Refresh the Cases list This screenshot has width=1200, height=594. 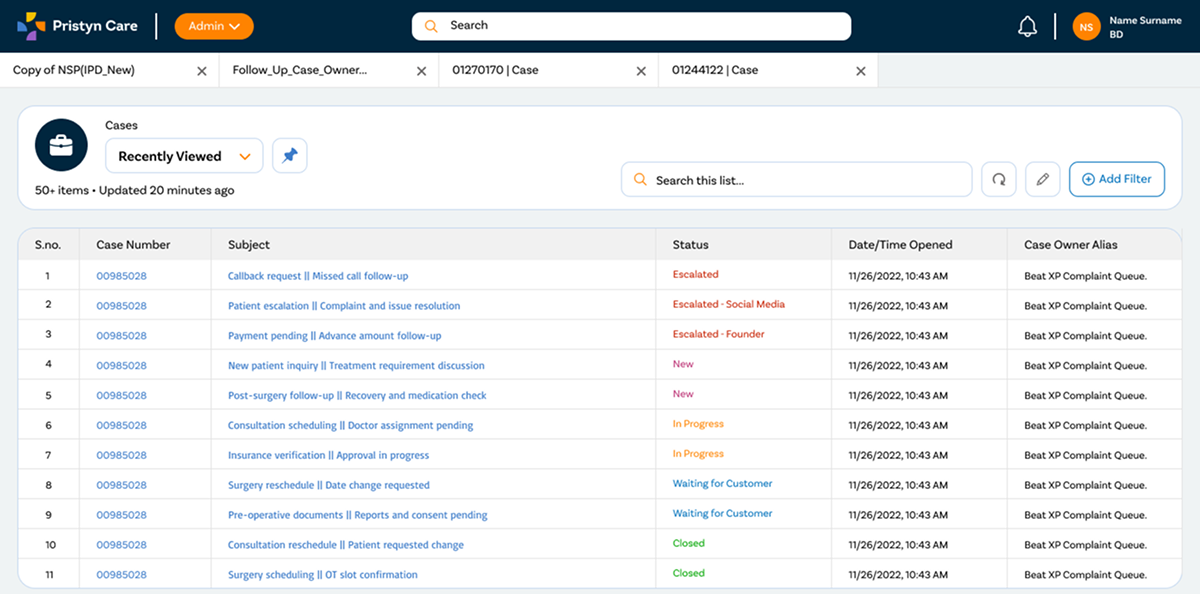tap(998, 178)
